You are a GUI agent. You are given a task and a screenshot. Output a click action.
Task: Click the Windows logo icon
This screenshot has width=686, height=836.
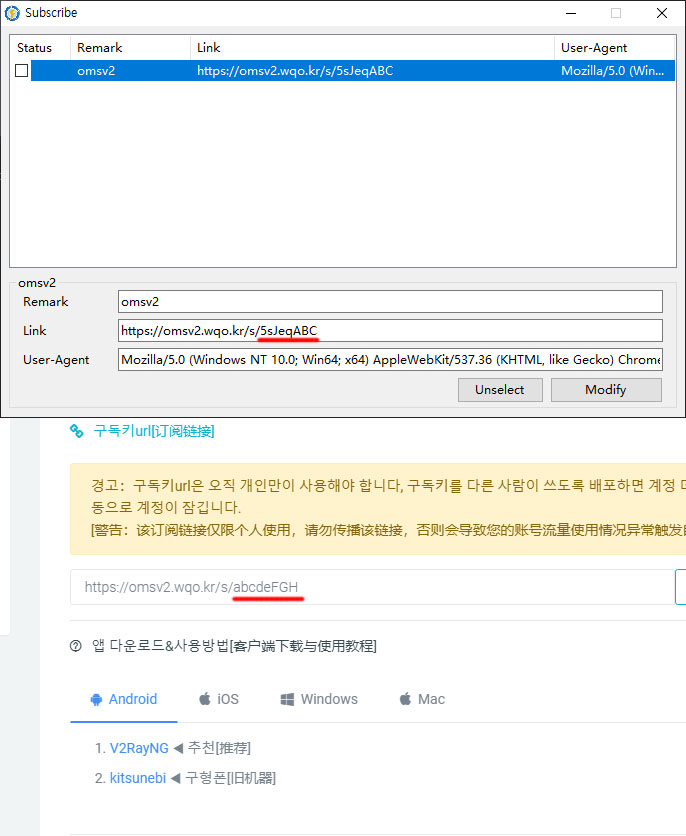(x=287, y=699)
